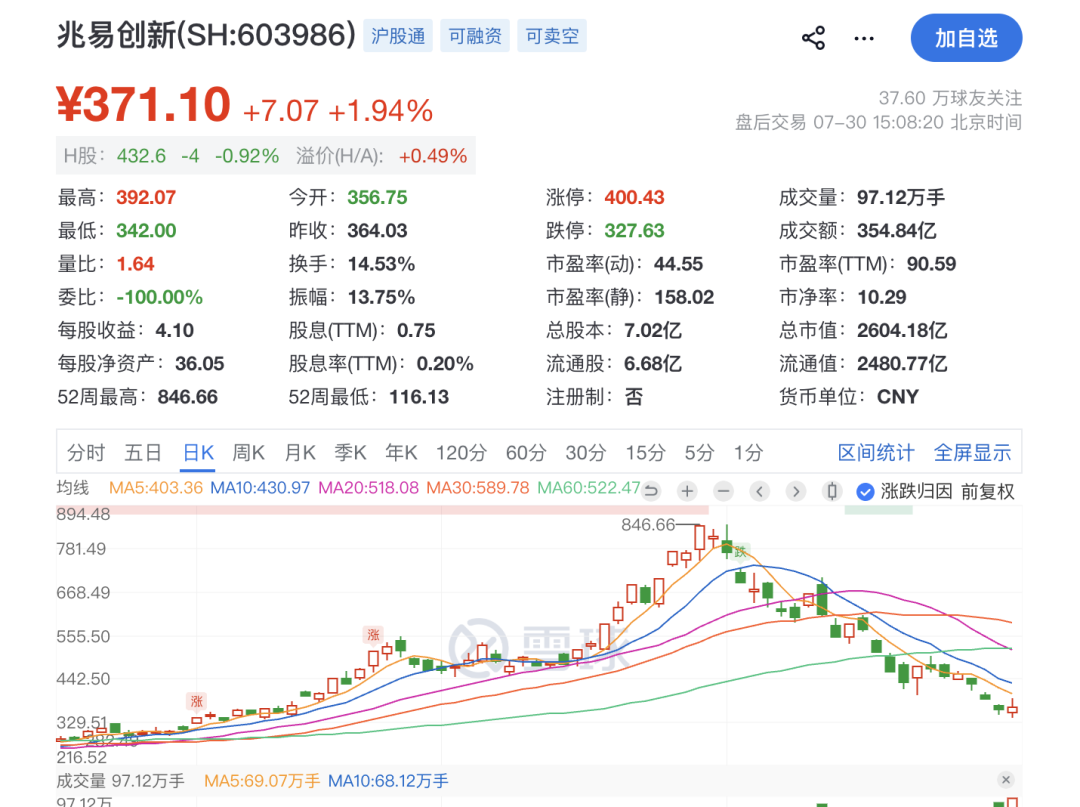Click the 846.66 peak price label on chart
Screen dimensions: 1080x807
coord(648,525)
